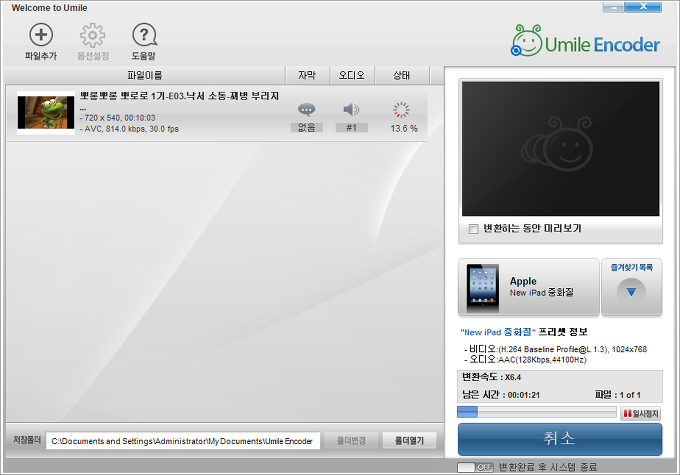
Task: Click the 13.6 % progress text
Action: pos(404,129)
